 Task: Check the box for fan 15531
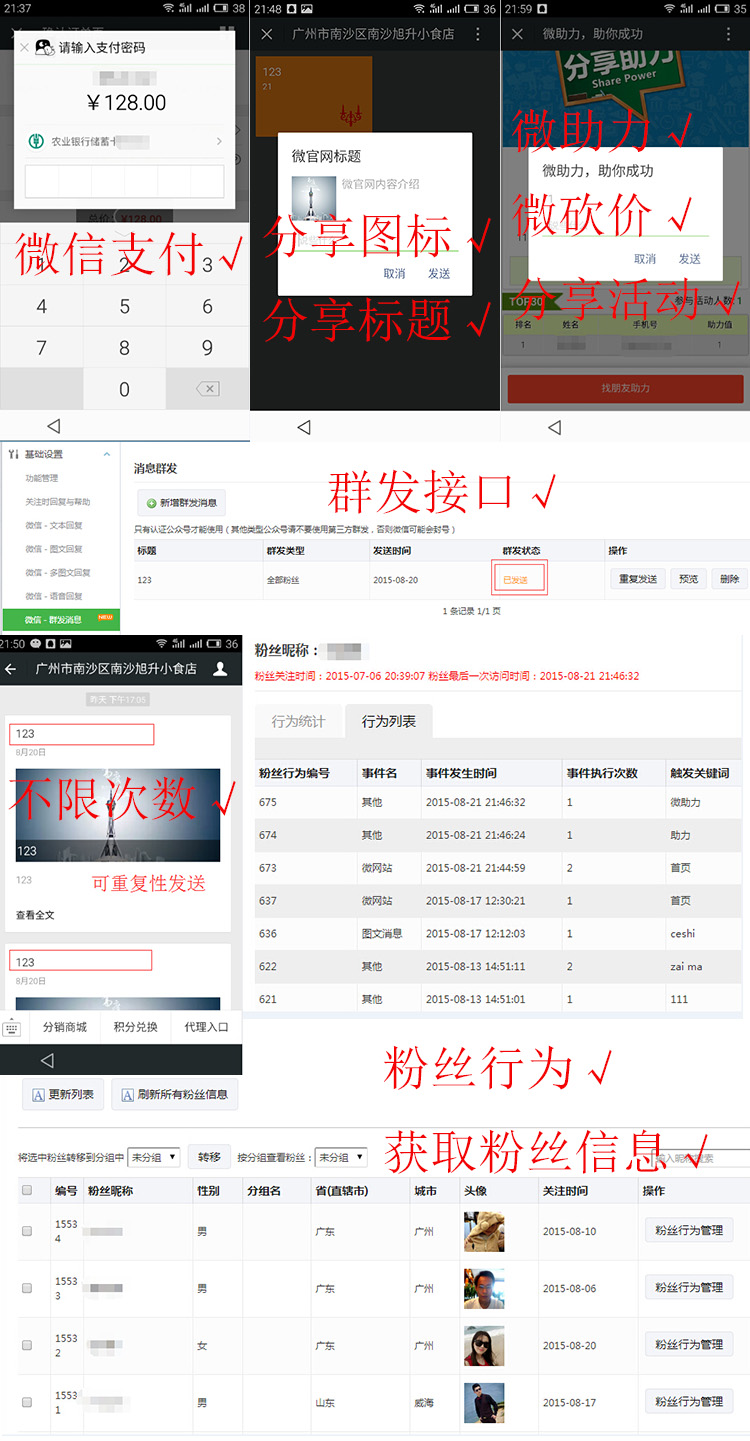(27, 1403)
